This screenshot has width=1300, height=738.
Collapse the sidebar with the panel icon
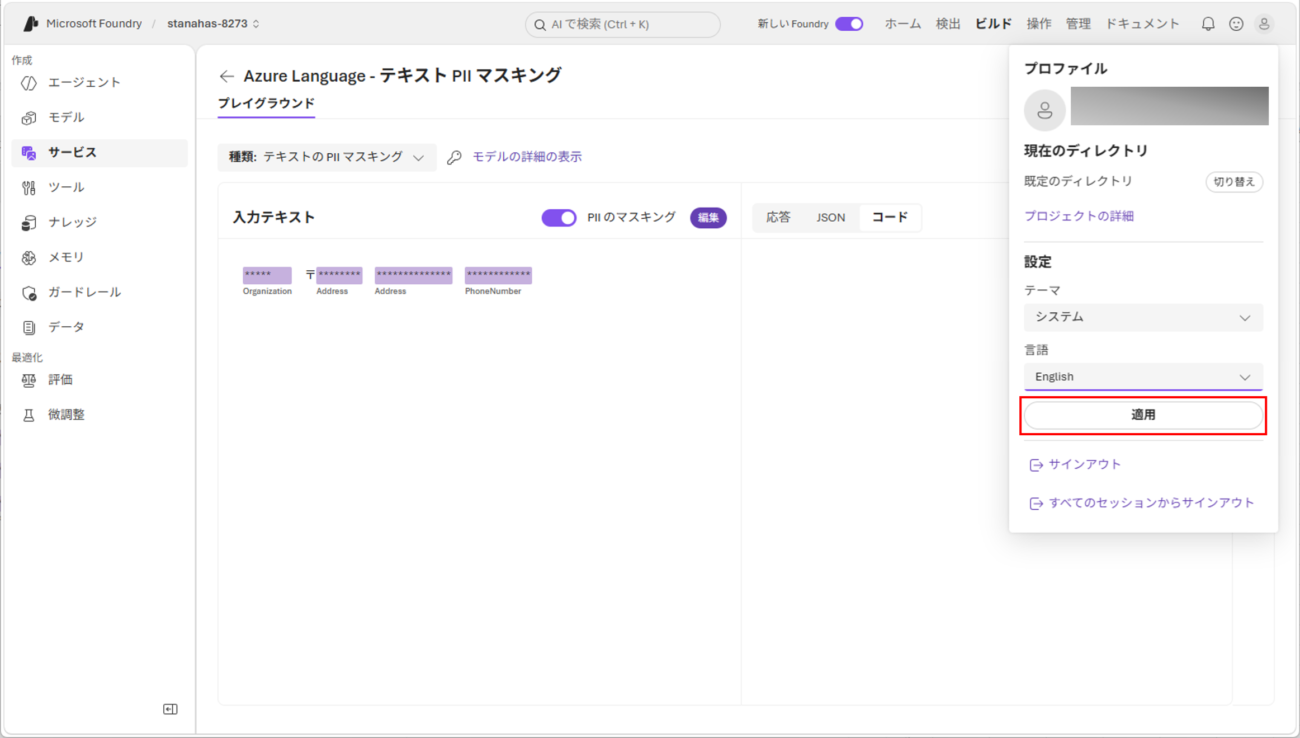click(x=170, y=709)
